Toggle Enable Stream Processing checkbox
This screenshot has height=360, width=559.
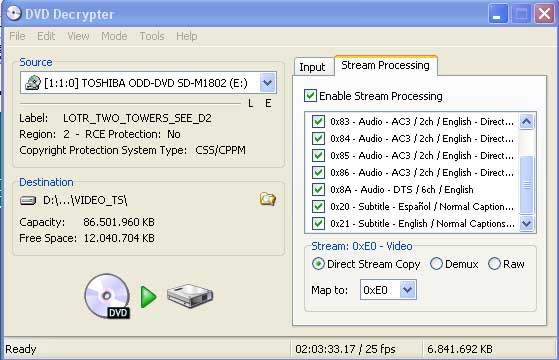point(310,96)
